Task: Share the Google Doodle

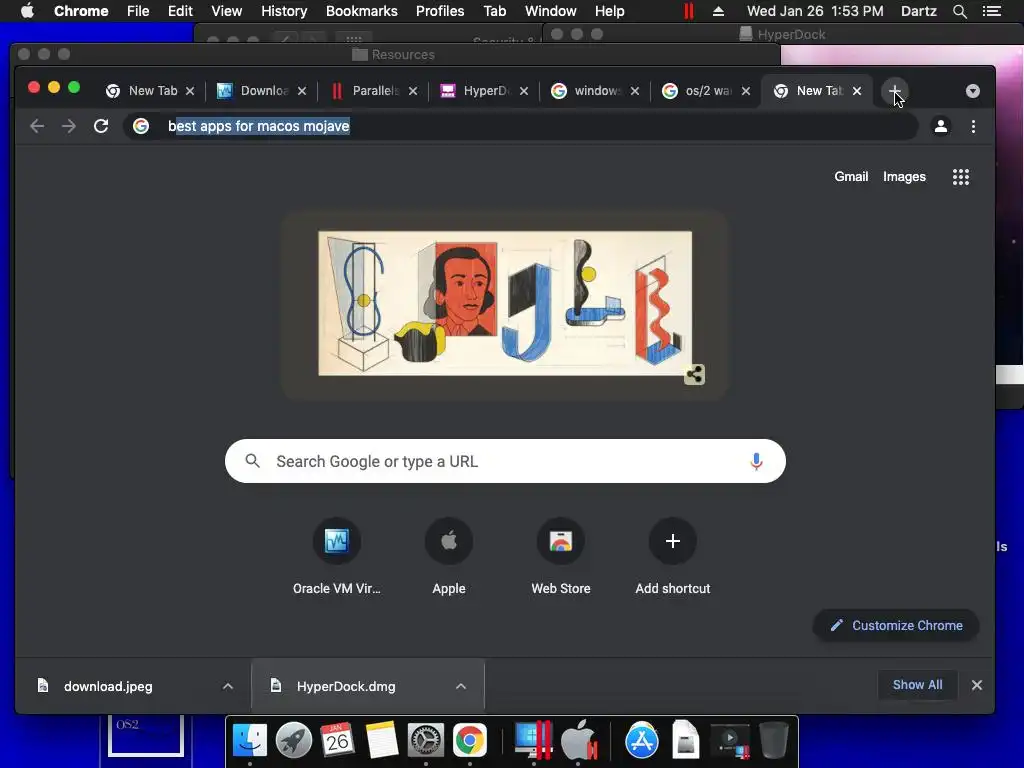Action: 694,374
